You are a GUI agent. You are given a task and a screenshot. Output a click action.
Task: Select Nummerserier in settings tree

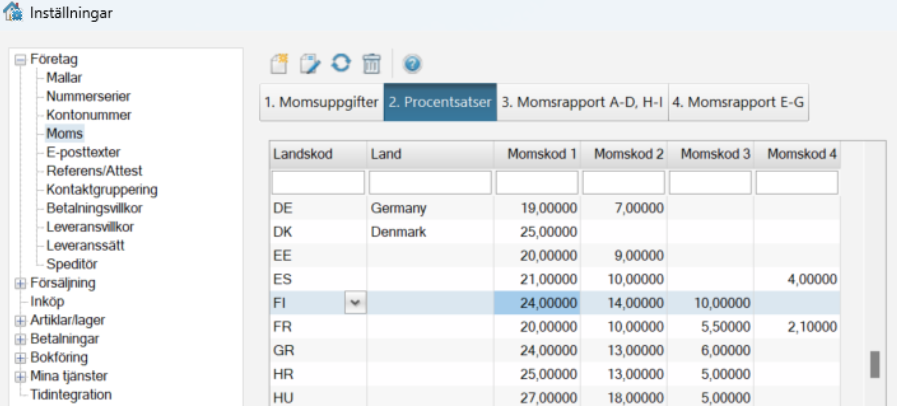[89, 96]
